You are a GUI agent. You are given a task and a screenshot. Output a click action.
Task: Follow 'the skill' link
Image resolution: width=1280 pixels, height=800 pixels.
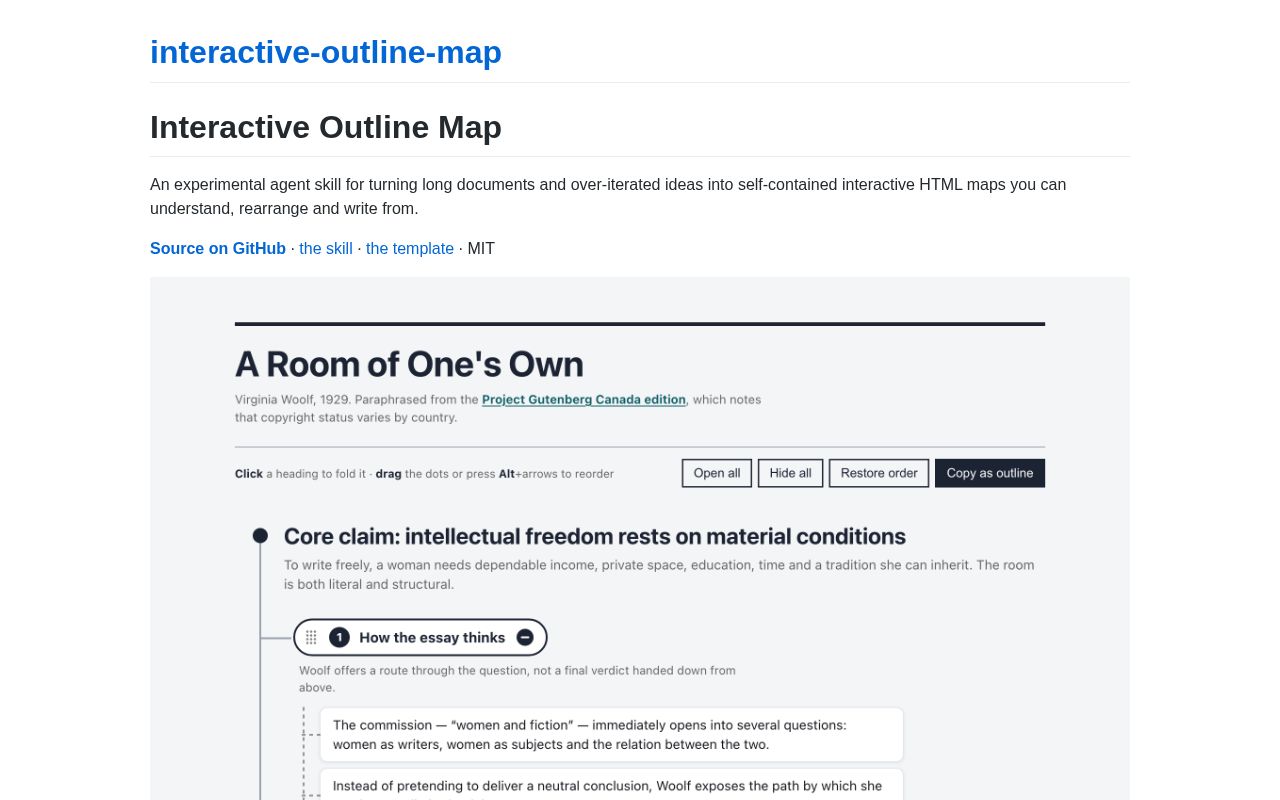[x=326, y=248]
